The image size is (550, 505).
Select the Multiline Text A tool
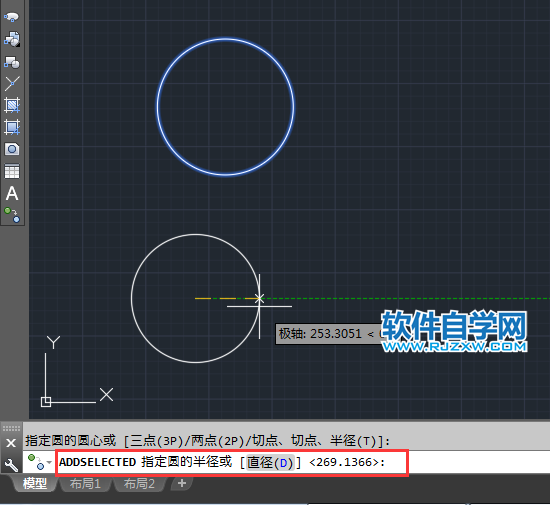pos(12,194)
